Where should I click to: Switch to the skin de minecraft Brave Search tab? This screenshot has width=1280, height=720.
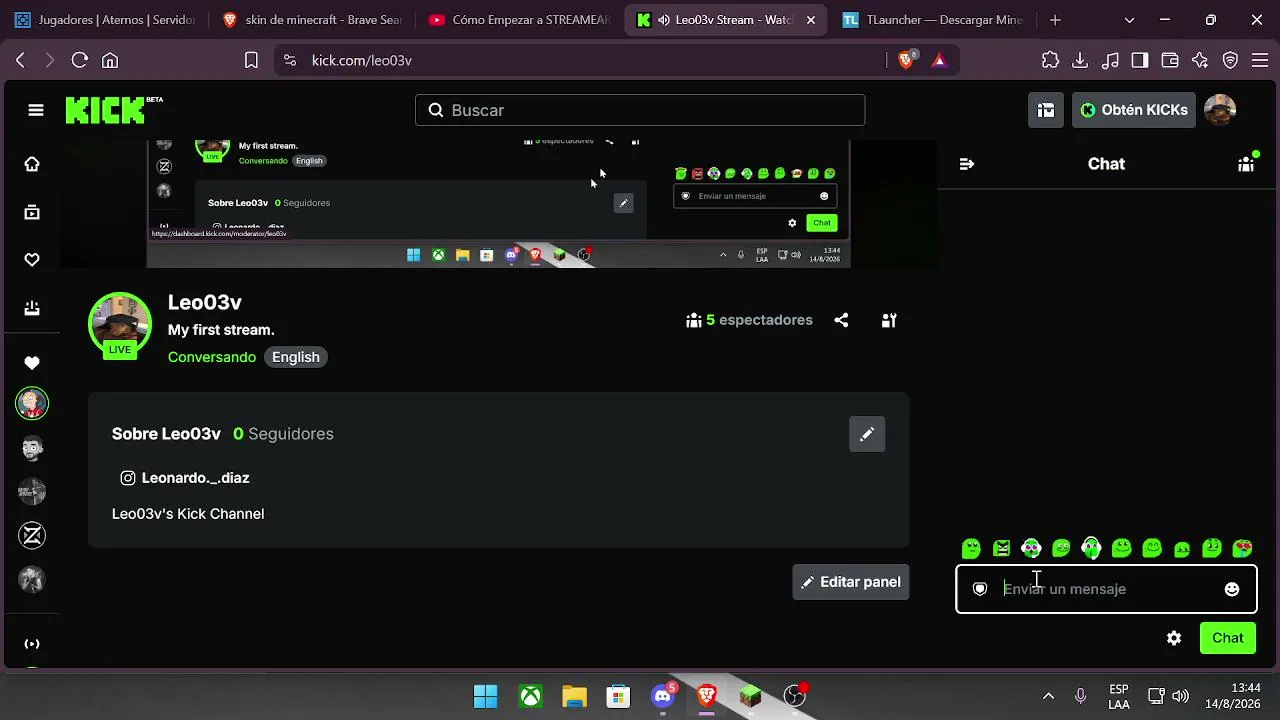pos(313,20)
